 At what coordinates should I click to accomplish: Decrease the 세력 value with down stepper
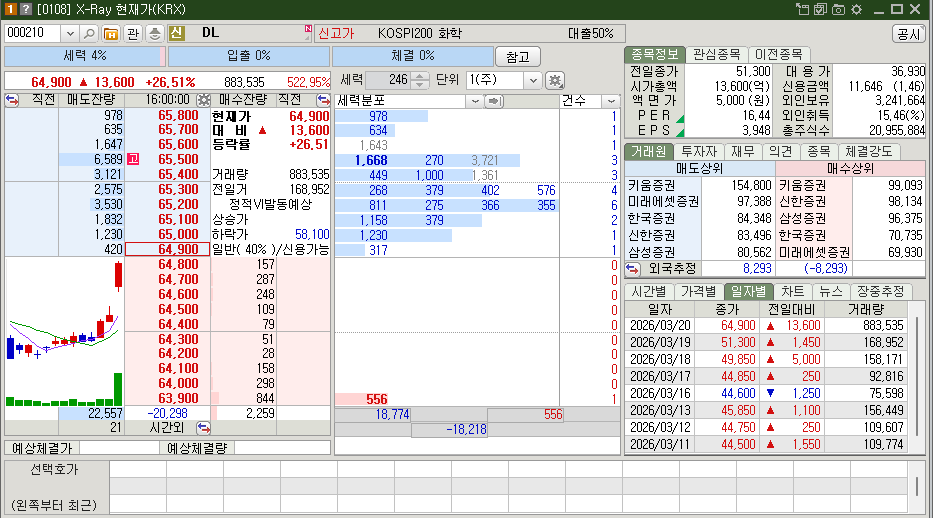tap(419, 84)
